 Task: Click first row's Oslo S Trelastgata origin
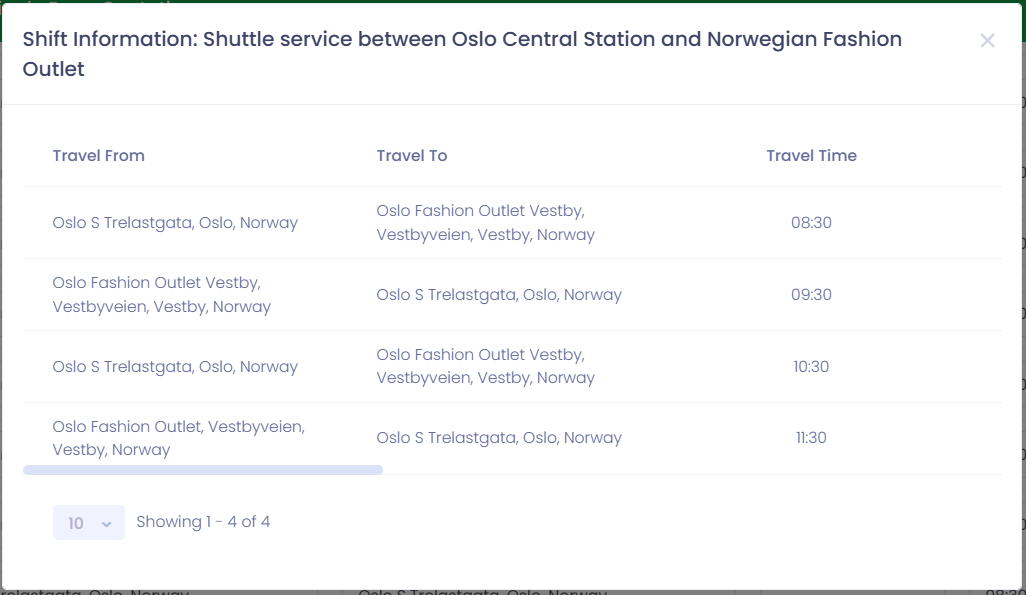pos(175,223)
